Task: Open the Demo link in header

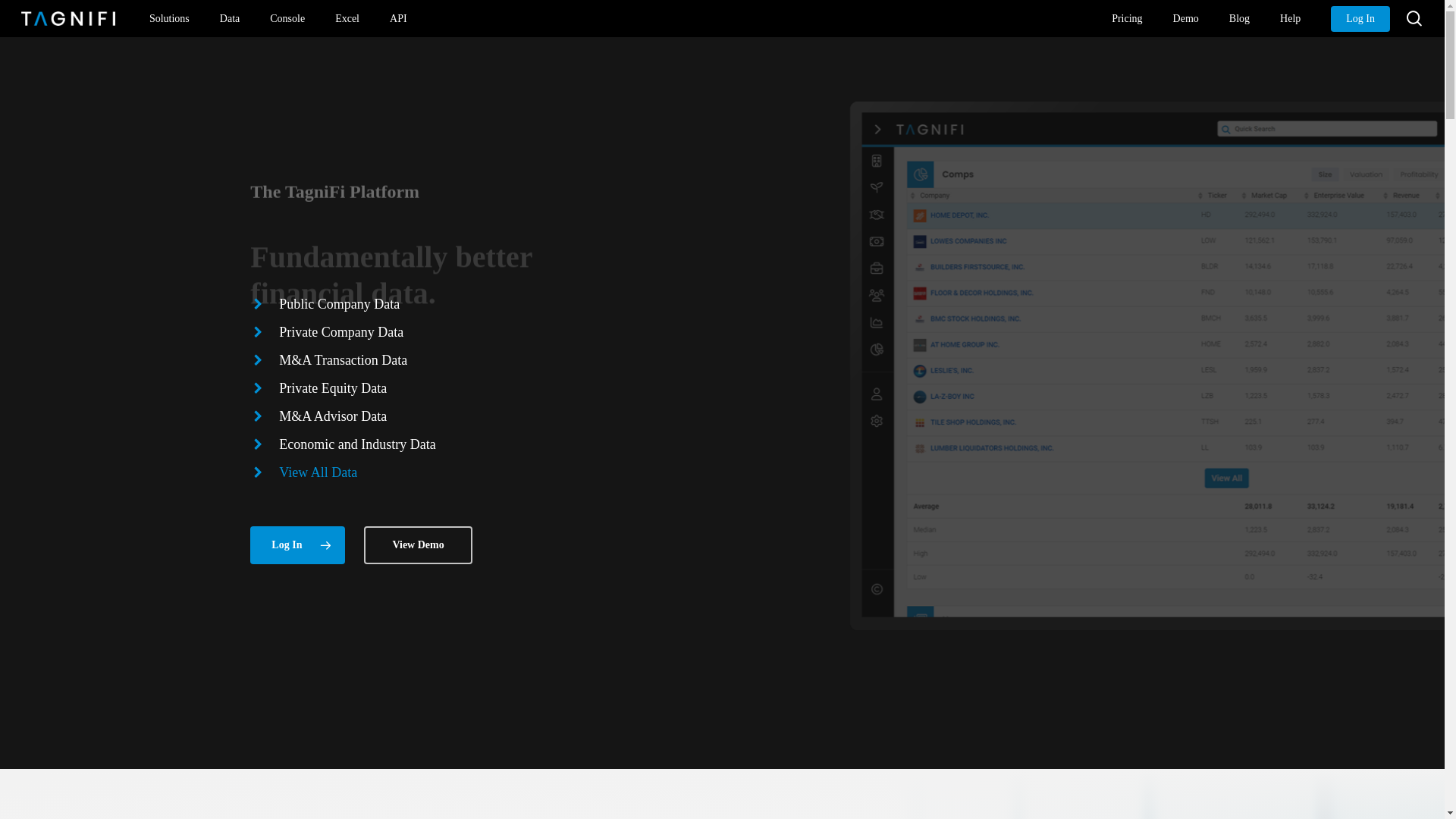Action: [1185, 18]
